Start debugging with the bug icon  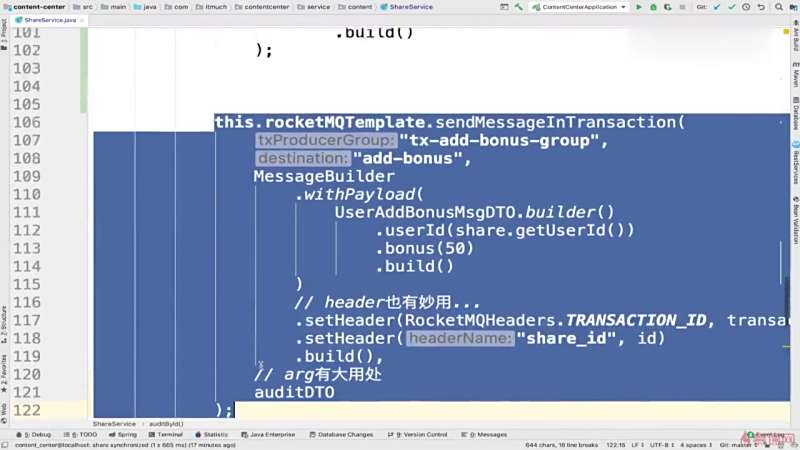point(653,7)
